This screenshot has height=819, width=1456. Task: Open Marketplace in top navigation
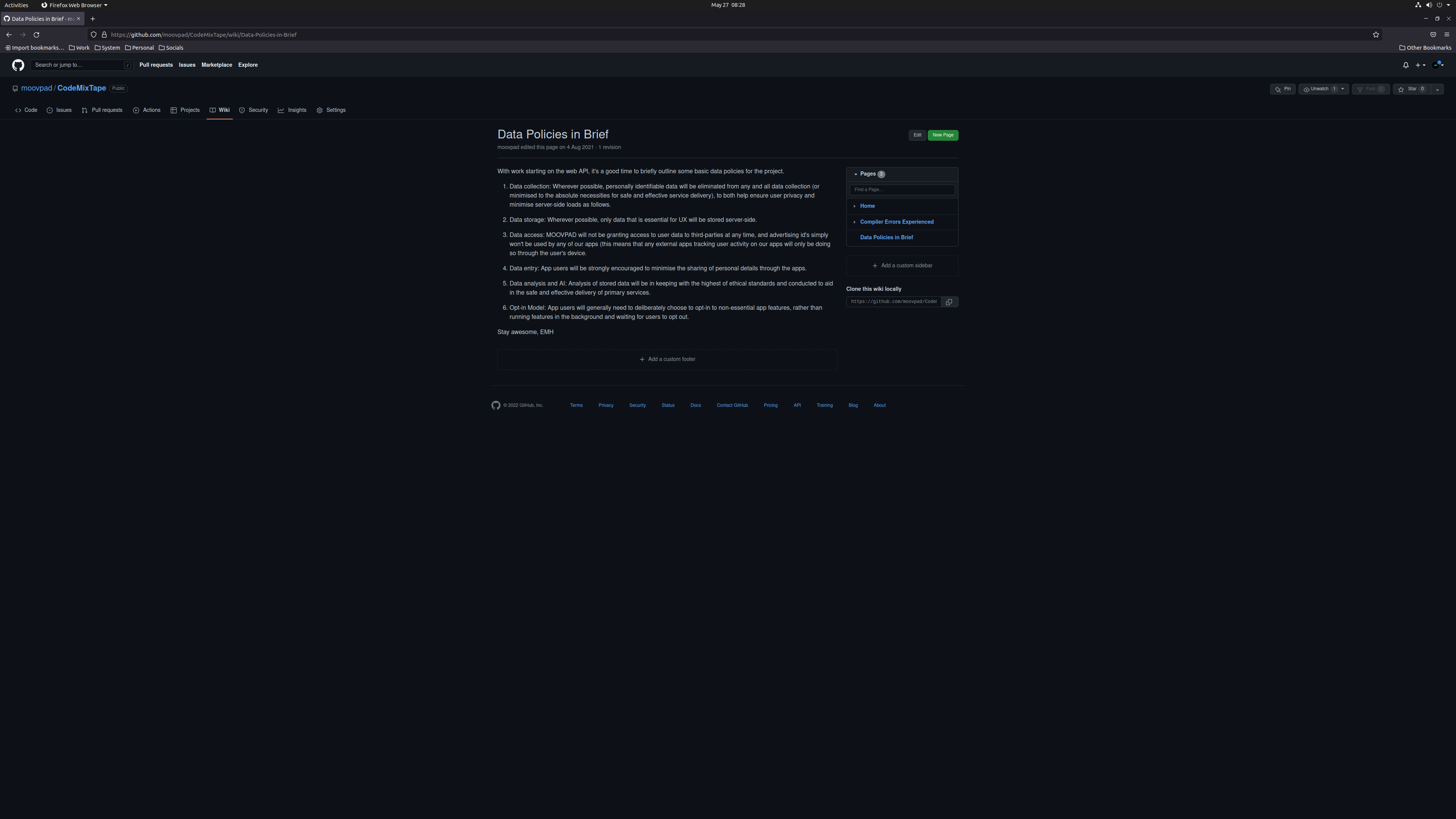[x=217, y=65]
